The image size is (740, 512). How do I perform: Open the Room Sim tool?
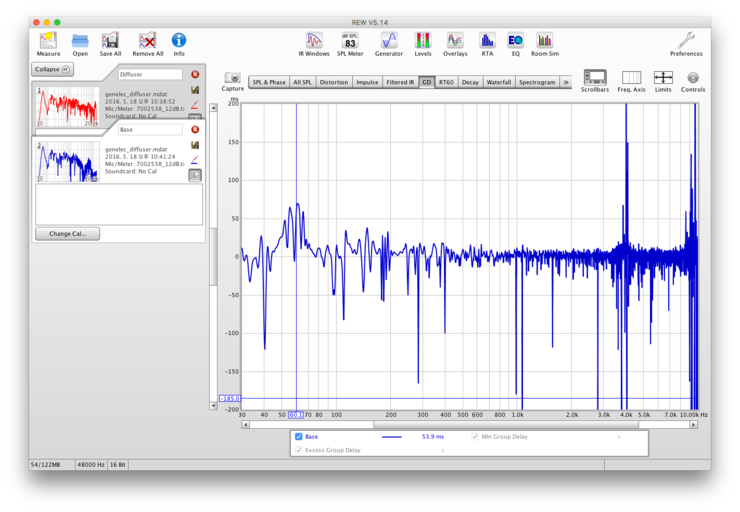[x=544, y=42]
